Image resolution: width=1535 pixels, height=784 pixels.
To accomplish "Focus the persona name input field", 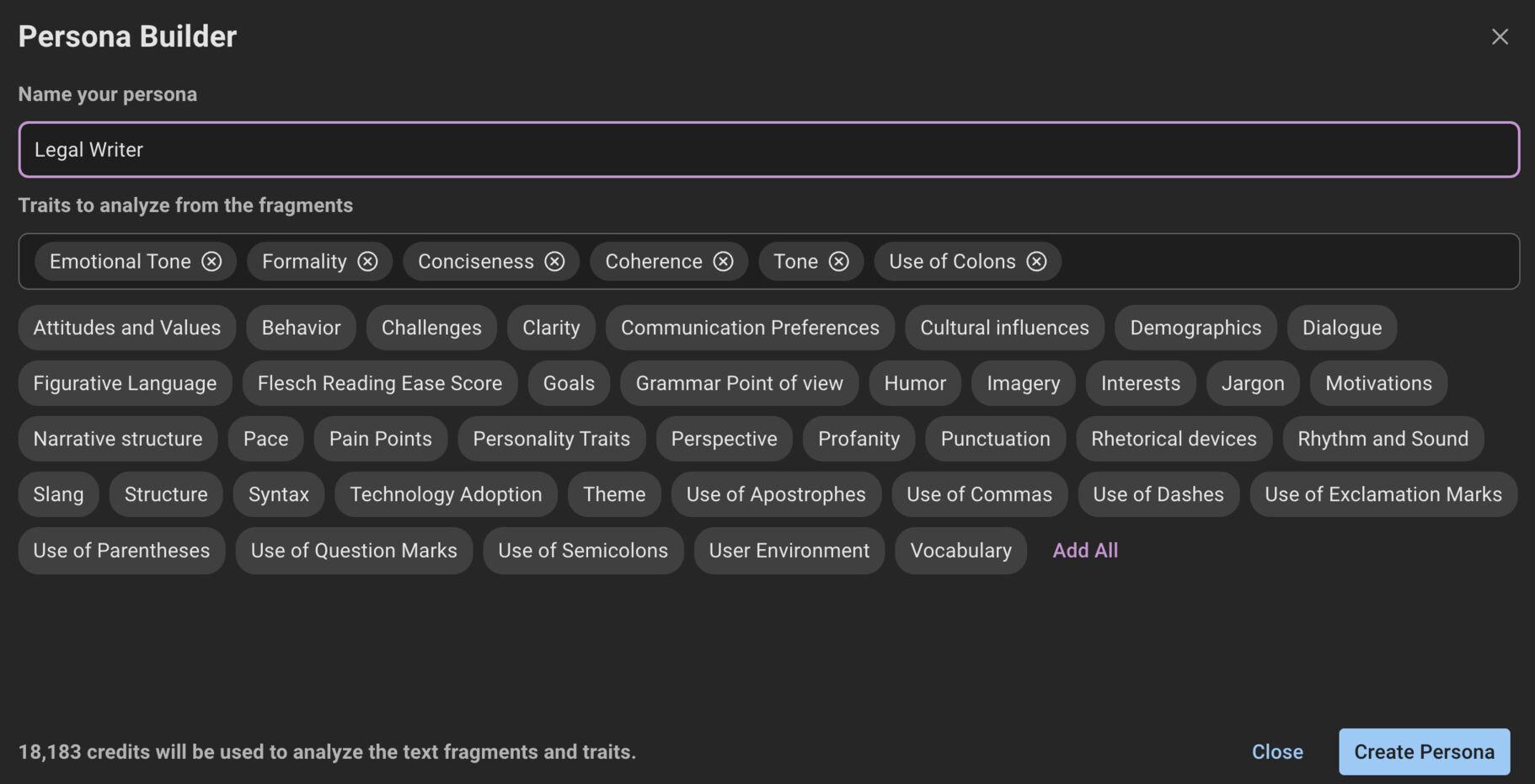I will point(767,150).
